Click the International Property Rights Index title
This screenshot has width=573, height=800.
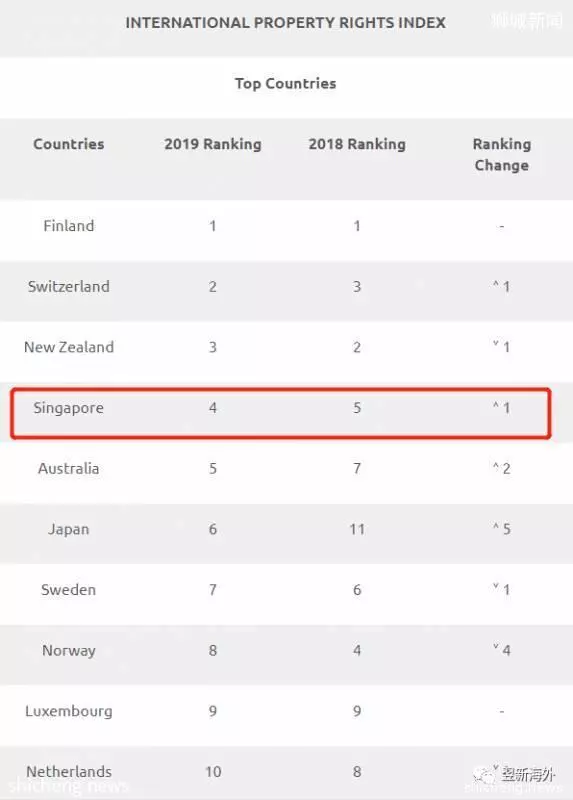pyautogui.click(x=286, y=23)
